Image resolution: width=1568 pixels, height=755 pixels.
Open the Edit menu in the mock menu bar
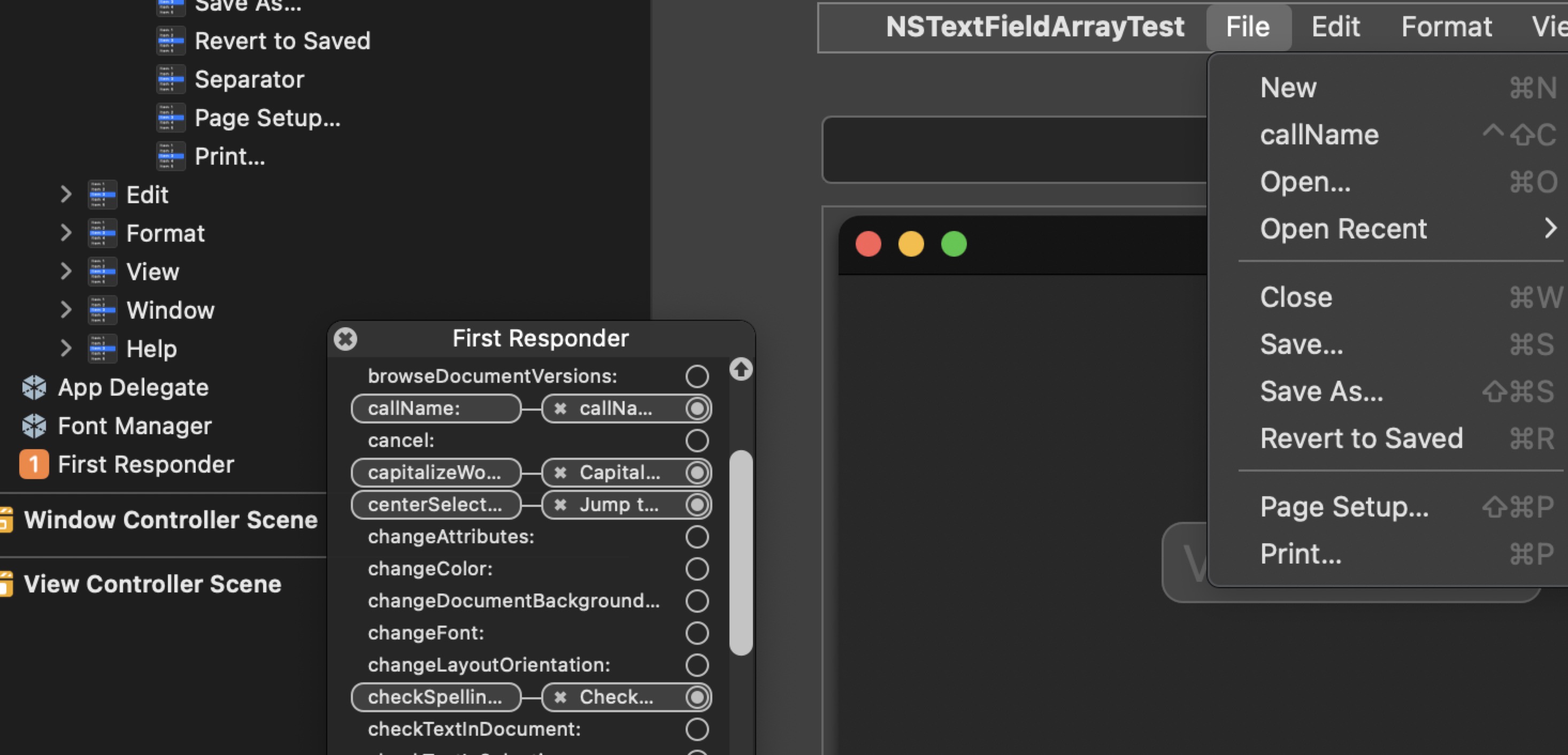coord(1335,27)
